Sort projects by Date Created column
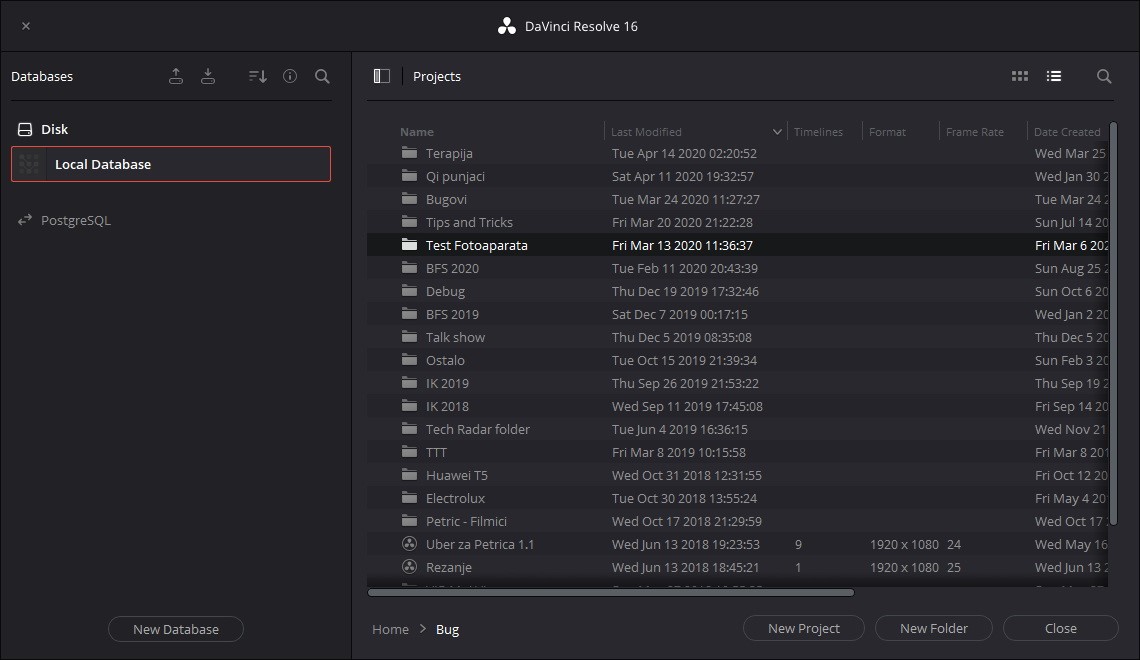Image resolution: width=1140 pixels, height=660 pixels. point(1067,132)
